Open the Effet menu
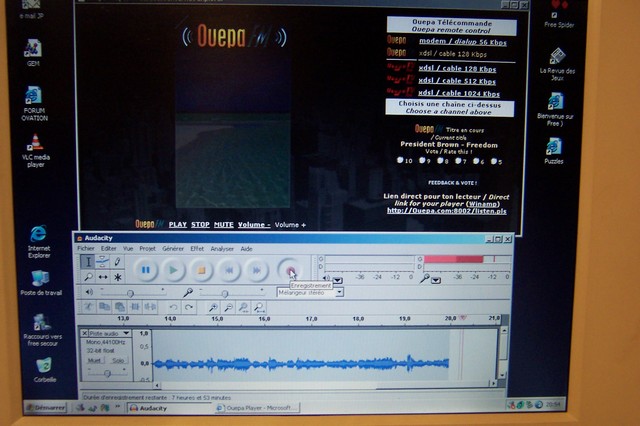The height and width of the screenshot is (426, 640). pos(197,248)
